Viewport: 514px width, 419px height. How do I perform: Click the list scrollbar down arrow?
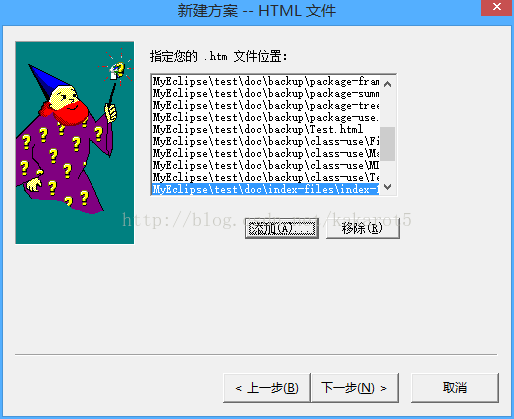[387, 187]
